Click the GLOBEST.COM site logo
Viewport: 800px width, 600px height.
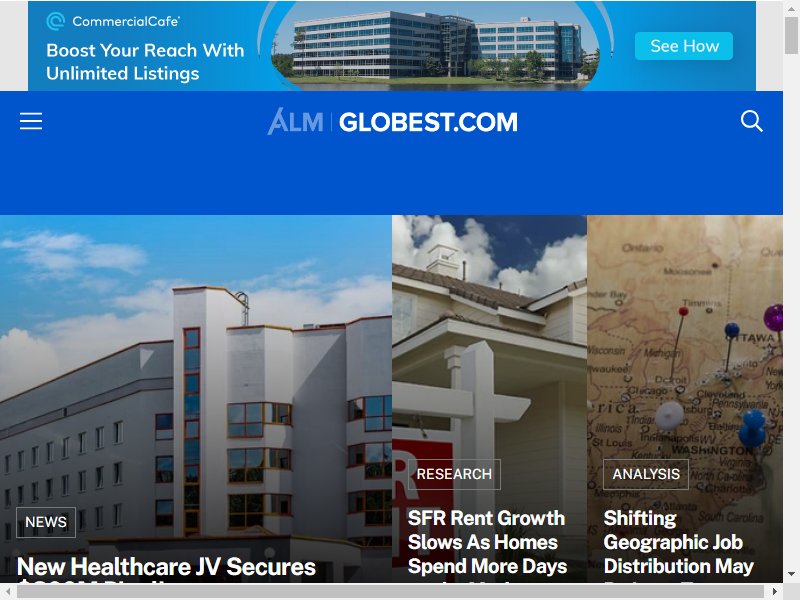(x=428, y=122)
